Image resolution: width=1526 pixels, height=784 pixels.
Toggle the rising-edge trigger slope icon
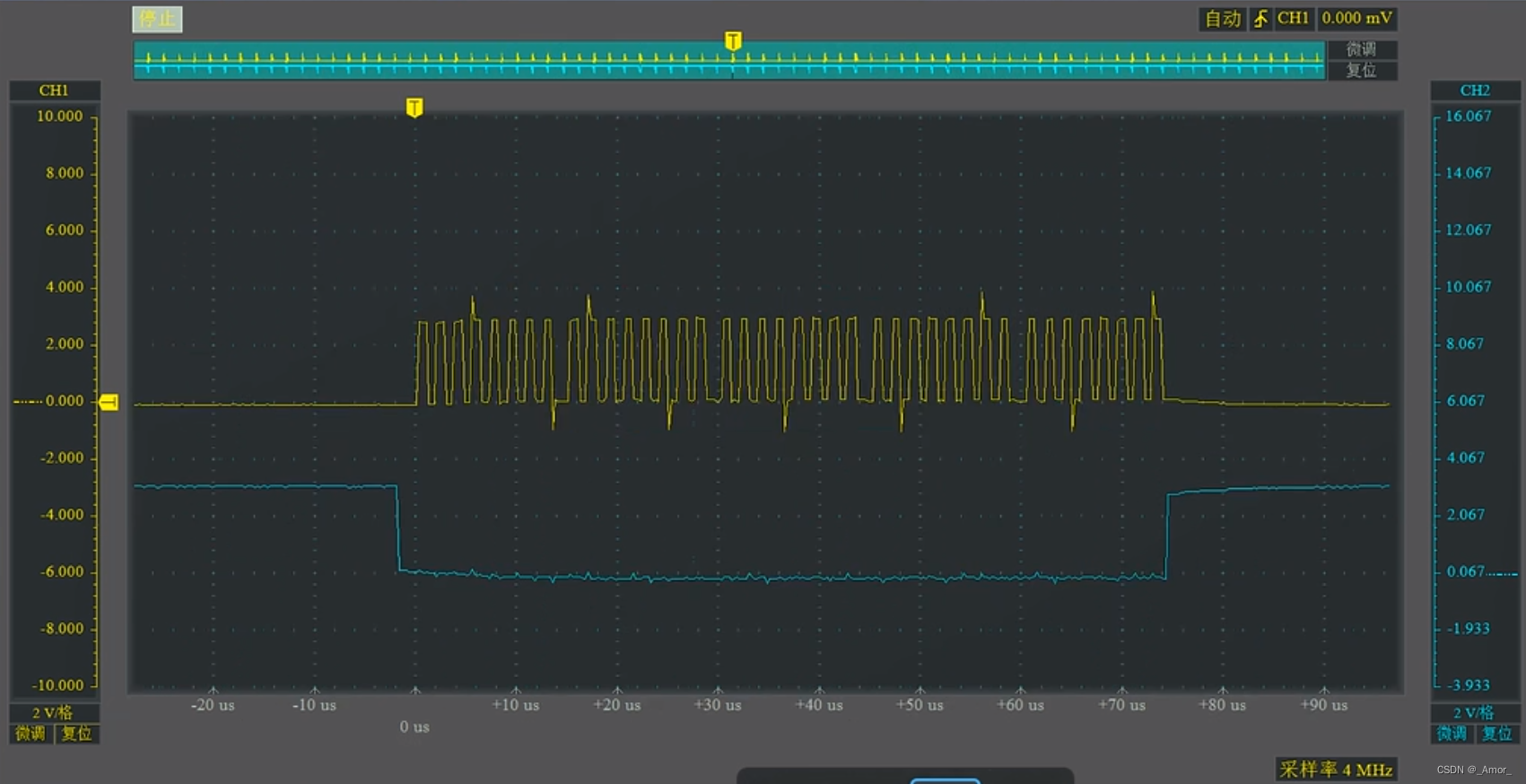click(x=1261, y=19)
